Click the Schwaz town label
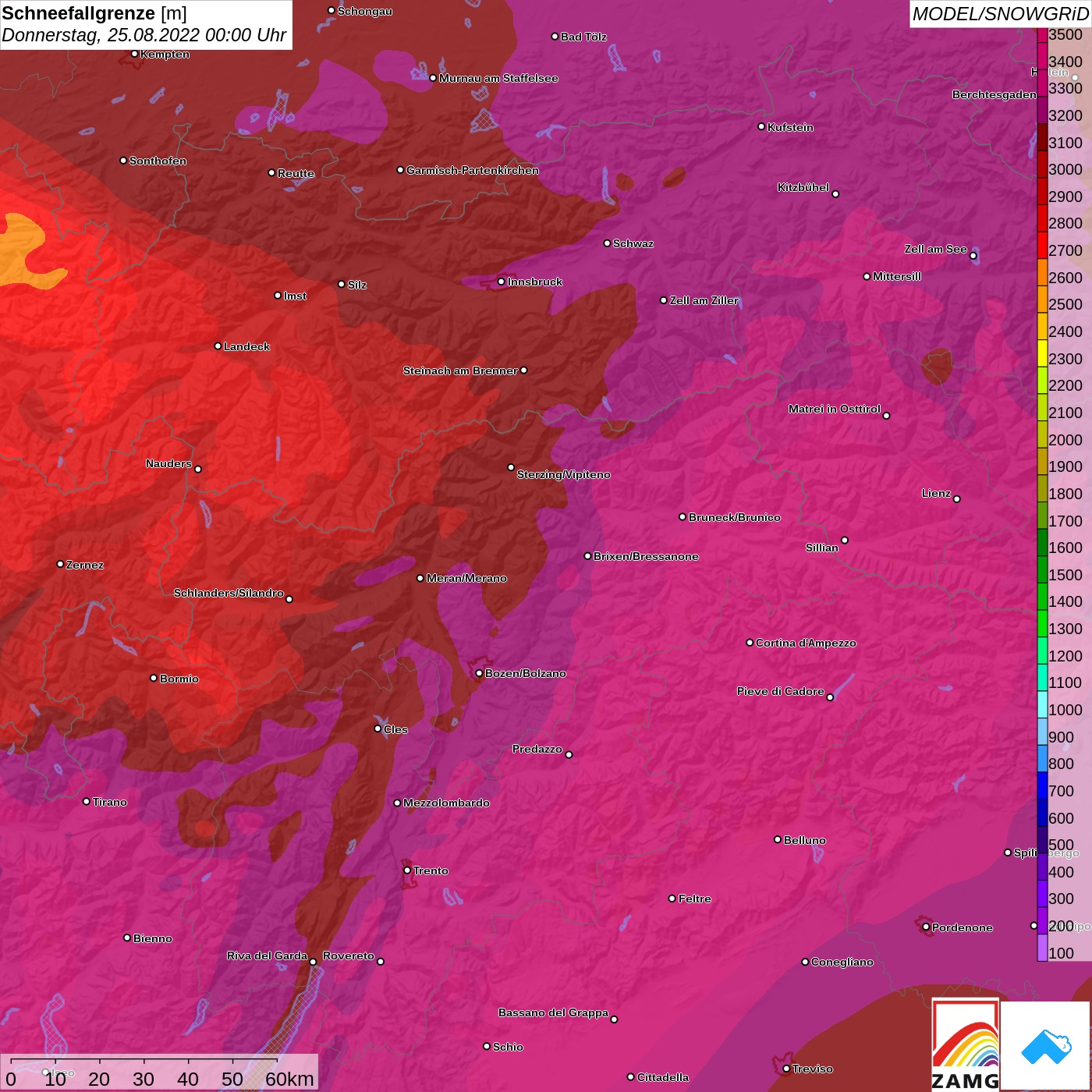 click(633, 243)
